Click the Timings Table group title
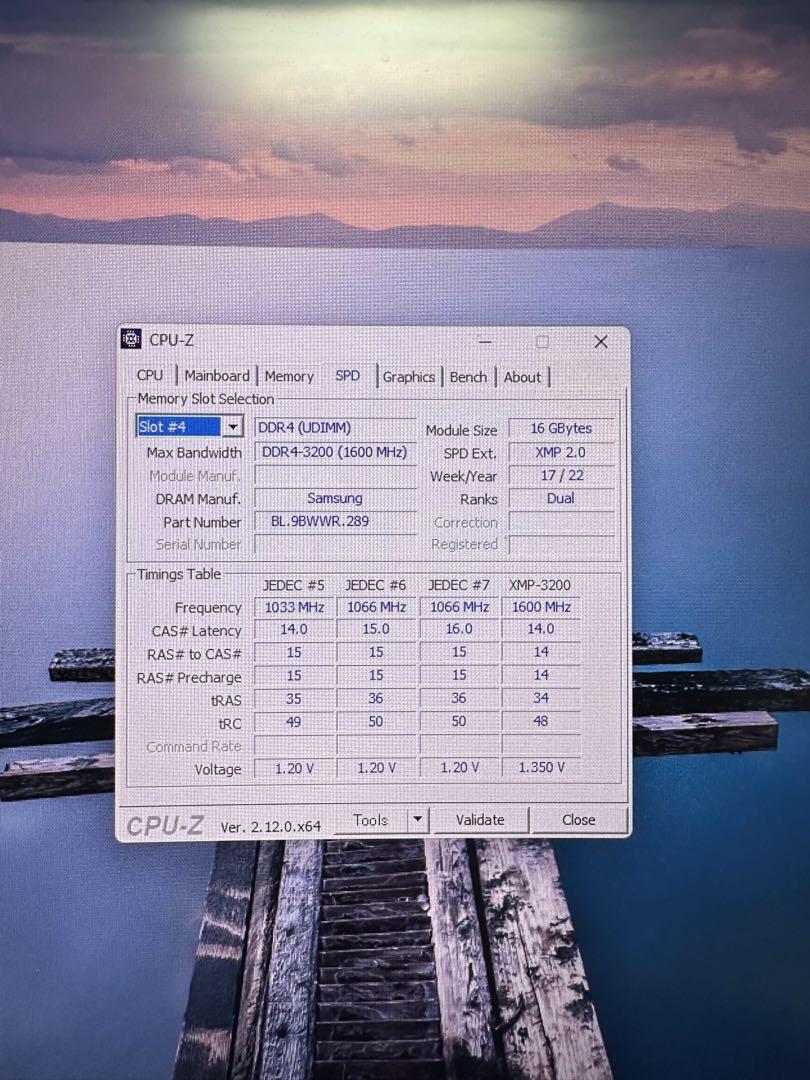 (x=179, y=574)
